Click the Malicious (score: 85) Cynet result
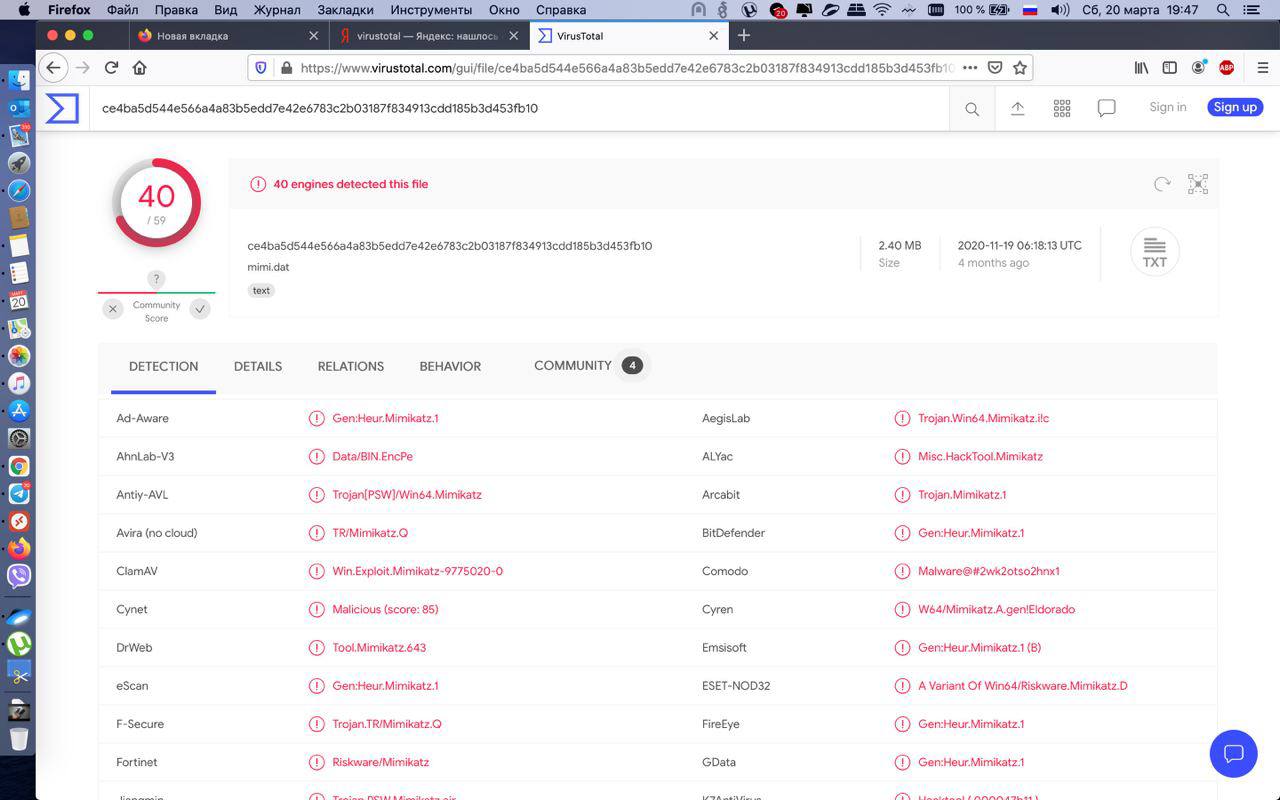The image size is (1280, 800). coord(385,609)
